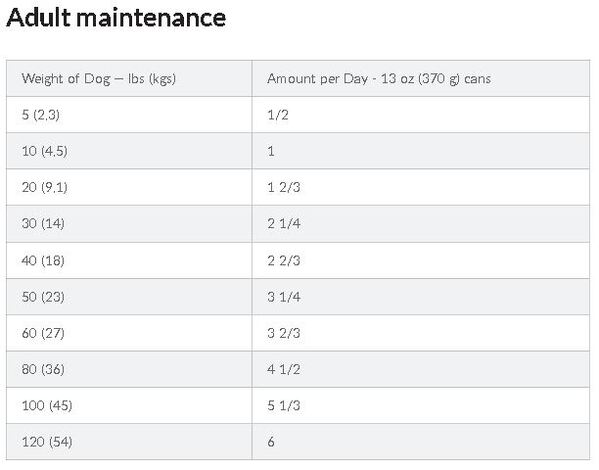Screen dimensions: 599x470
Task: Select the 2 1/4 amount value
Action: click(x=283, y=224)
